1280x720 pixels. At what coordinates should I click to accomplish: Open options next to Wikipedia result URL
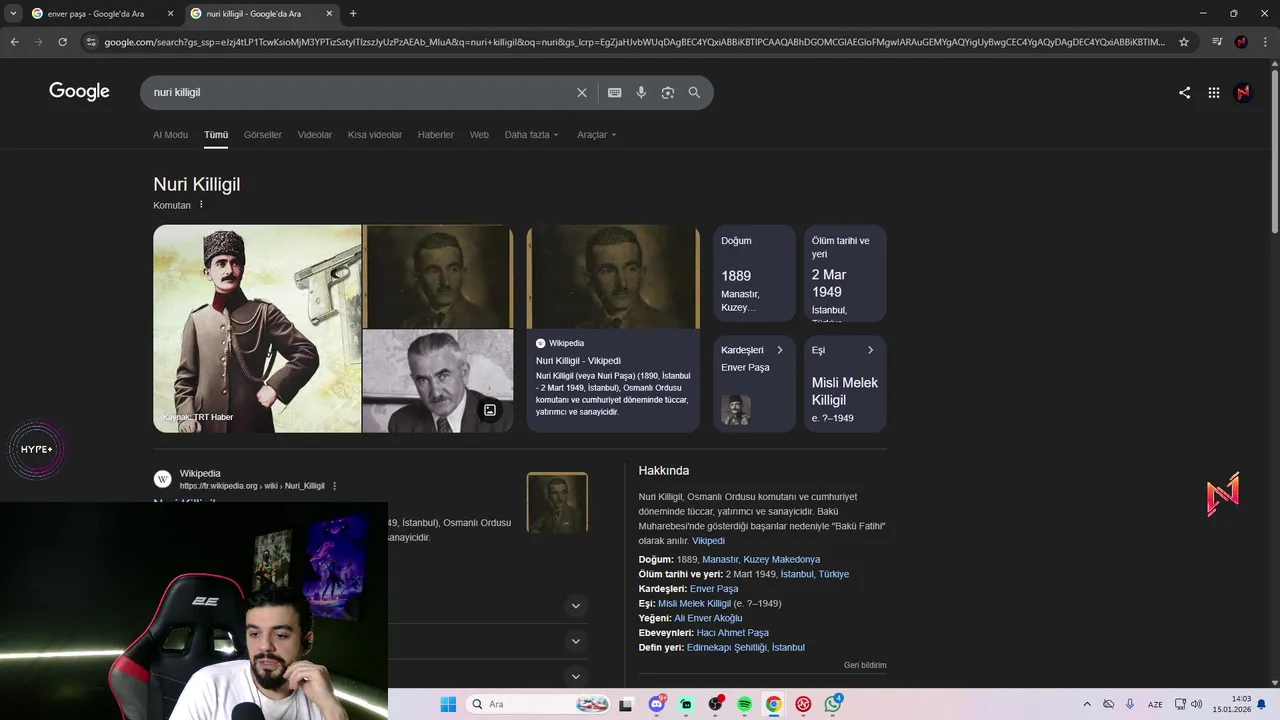tap(335, 486)
